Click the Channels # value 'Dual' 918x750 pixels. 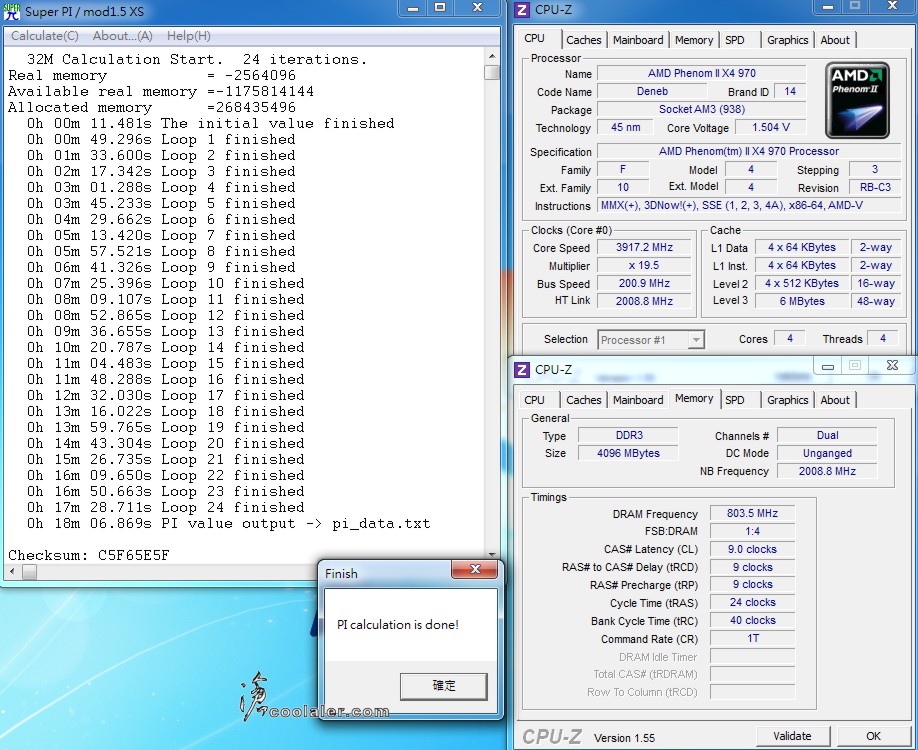pos(827,436)
